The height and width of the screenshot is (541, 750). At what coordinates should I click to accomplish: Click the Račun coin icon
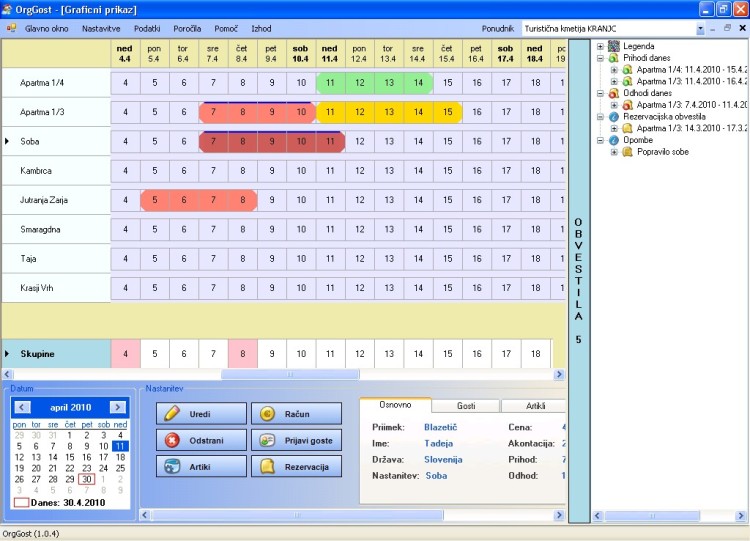[267, 413]
